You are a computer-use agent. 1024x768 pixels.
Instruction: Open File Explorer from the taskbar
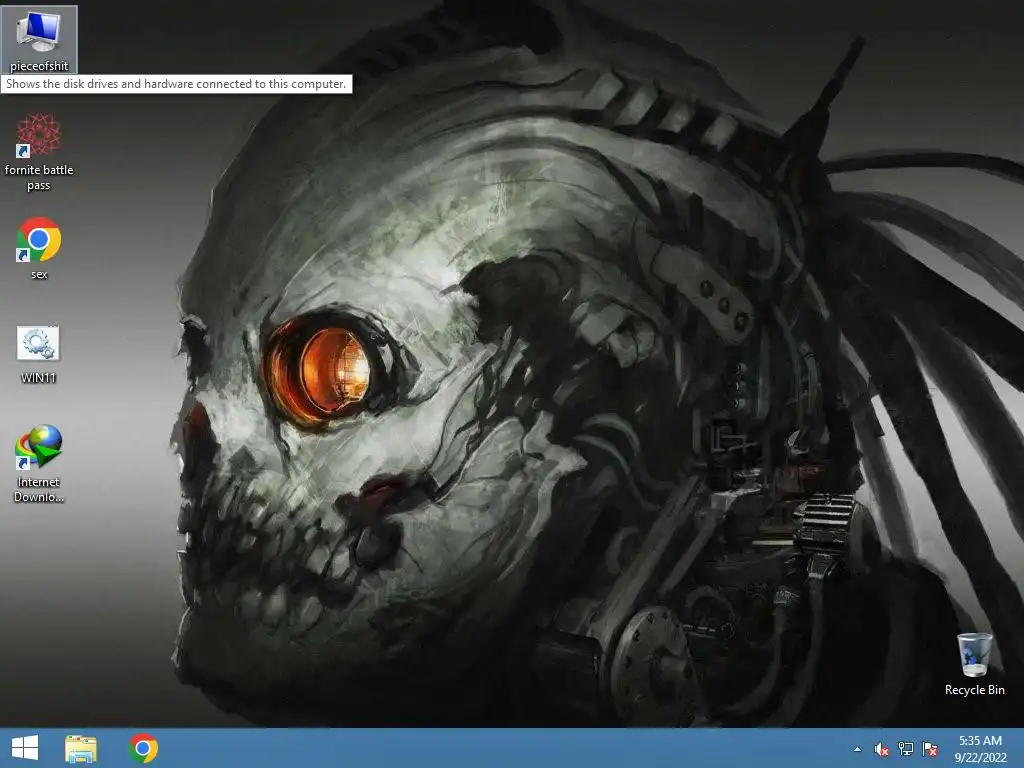pos(81,748)
